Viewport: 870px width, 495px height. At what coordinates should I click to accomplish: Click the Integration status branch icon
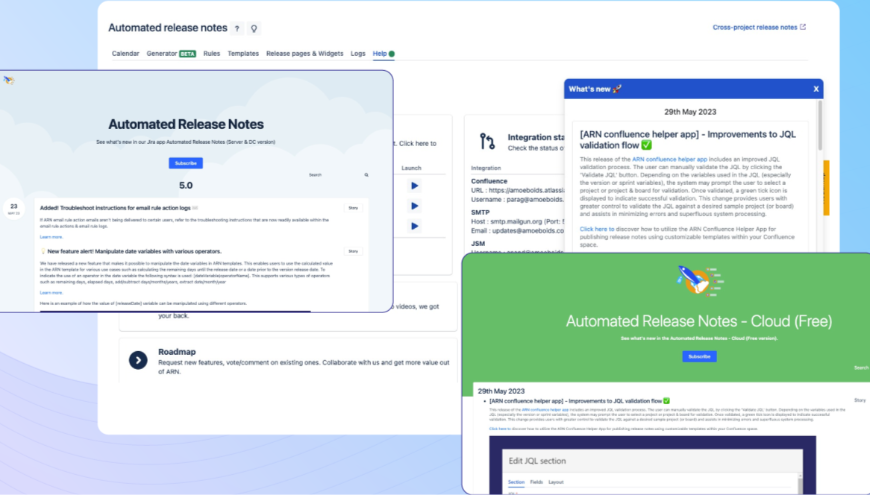[x=487, y=142]
